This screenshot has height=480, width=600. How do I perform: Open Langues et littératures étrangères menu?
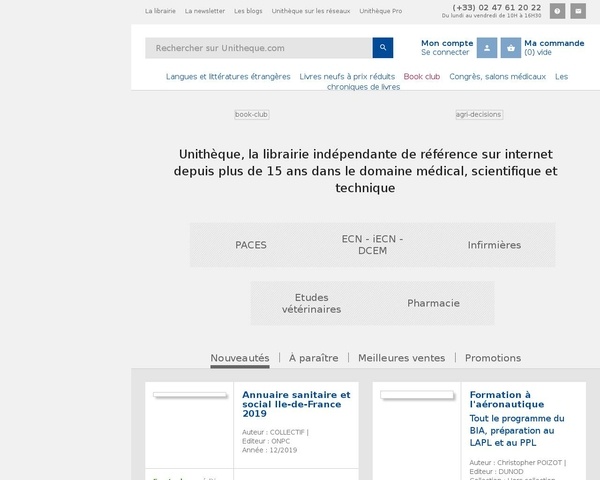click(x=228, y=77)
